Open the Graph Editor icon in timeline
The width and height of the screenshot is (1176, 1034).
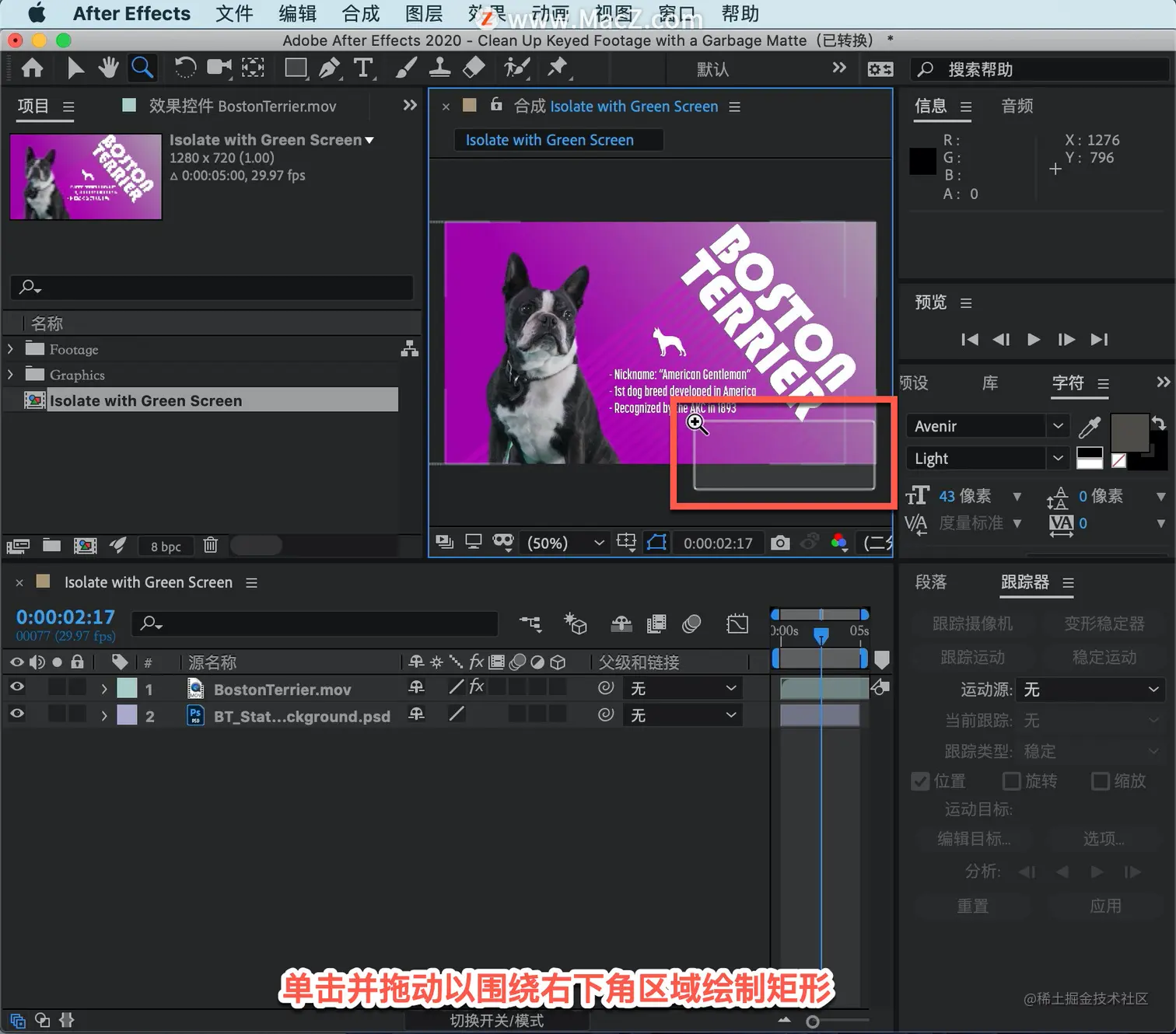(737, 624)
